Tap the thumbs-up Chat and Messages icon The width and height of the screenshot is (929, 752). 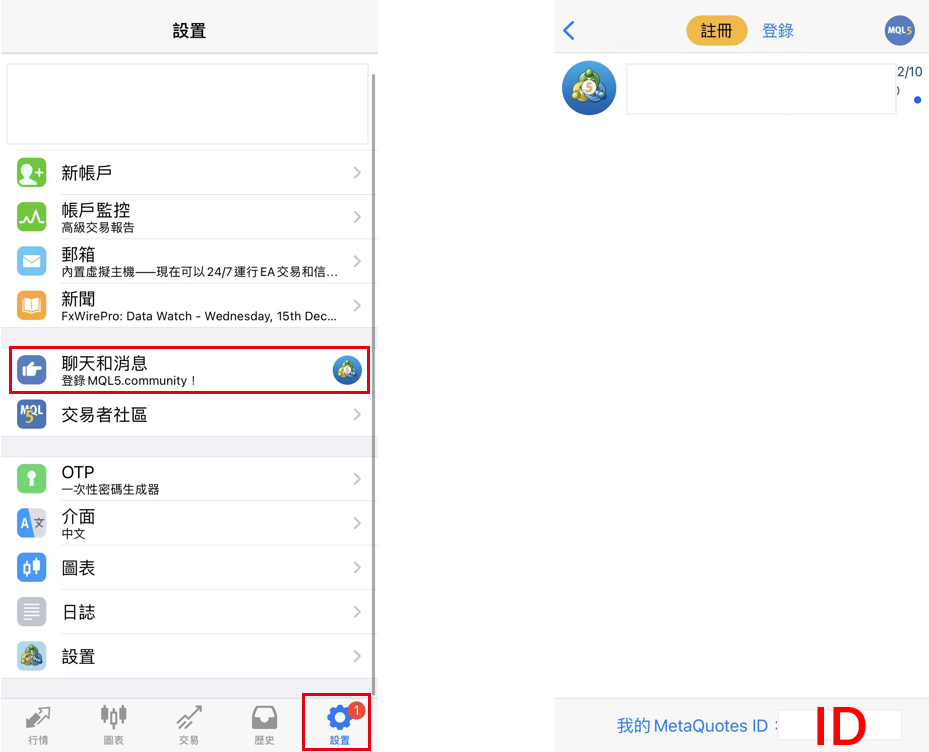tap(31, 370)
